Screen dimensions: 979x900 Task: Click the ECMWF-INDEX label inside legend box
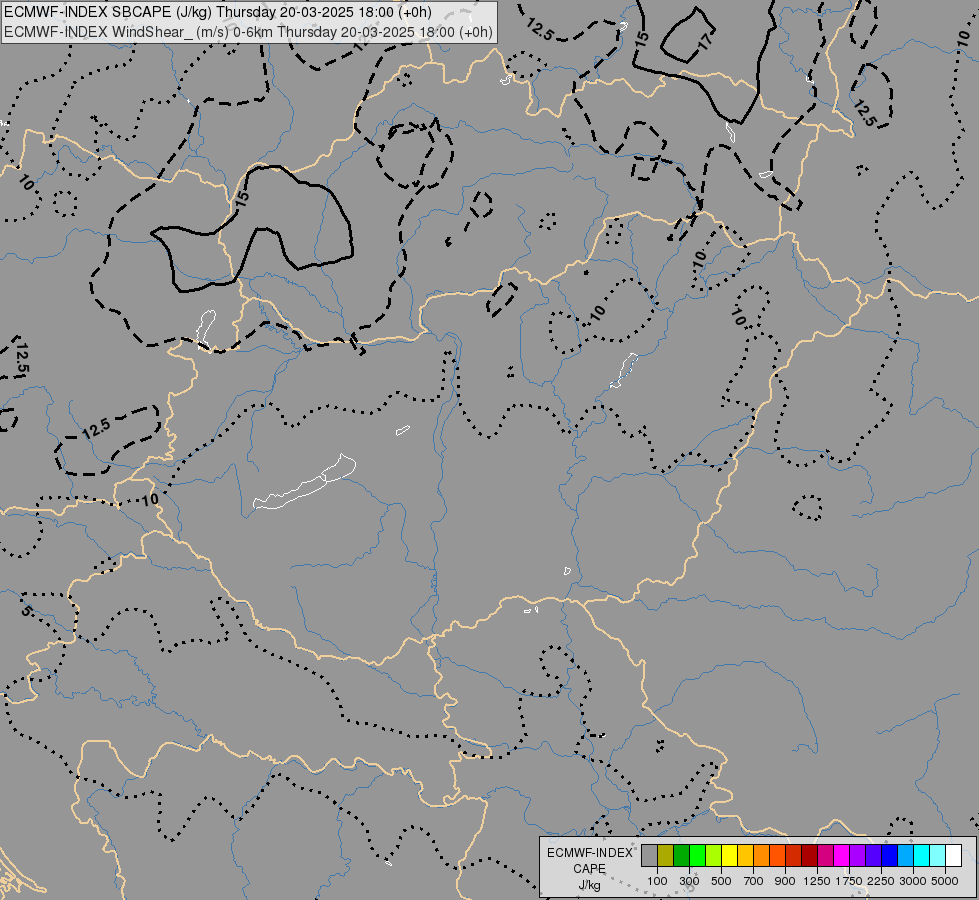pos(590,853)
